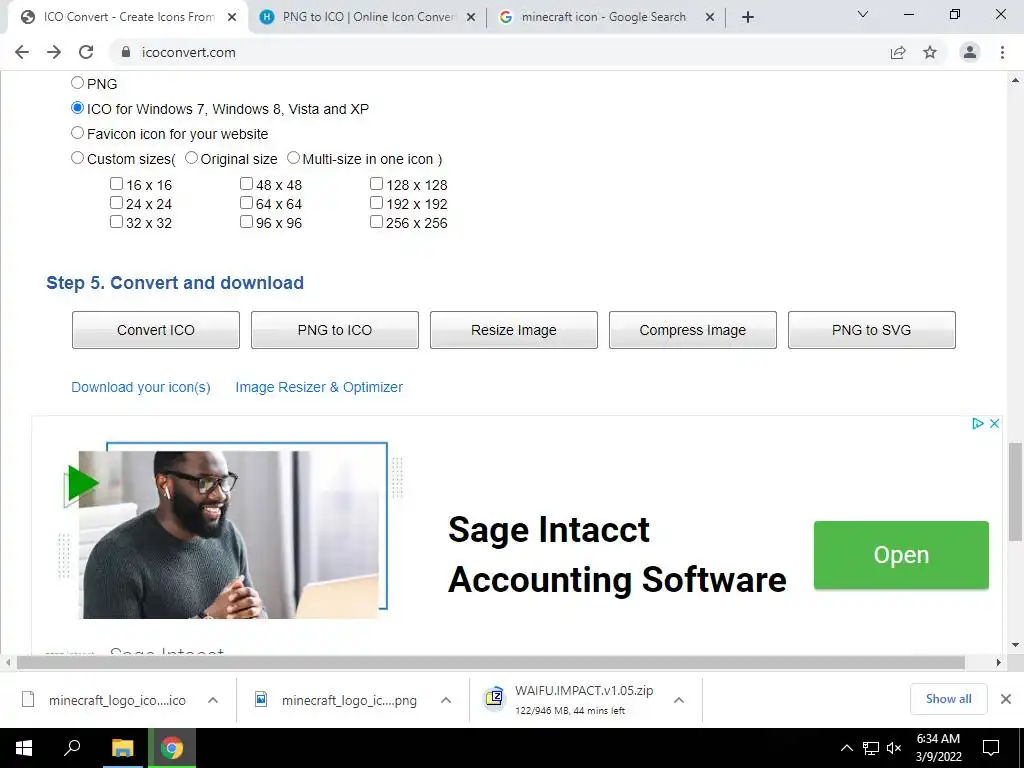
Task: Open network status tray icon
Action: (871, 748)
